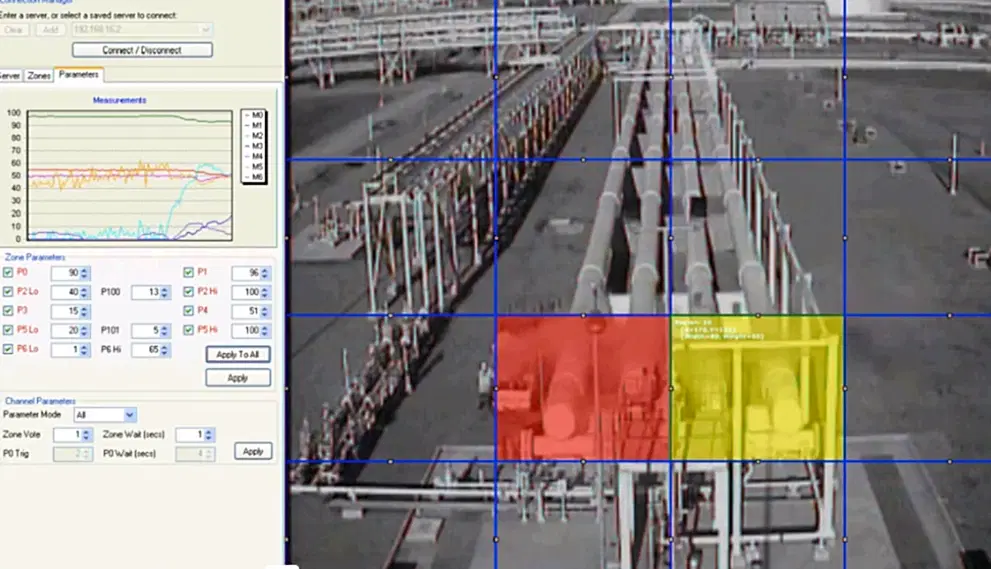Click the Connect / Disconnect button
The width and height of the screenshot is (991, 569).
142,50
